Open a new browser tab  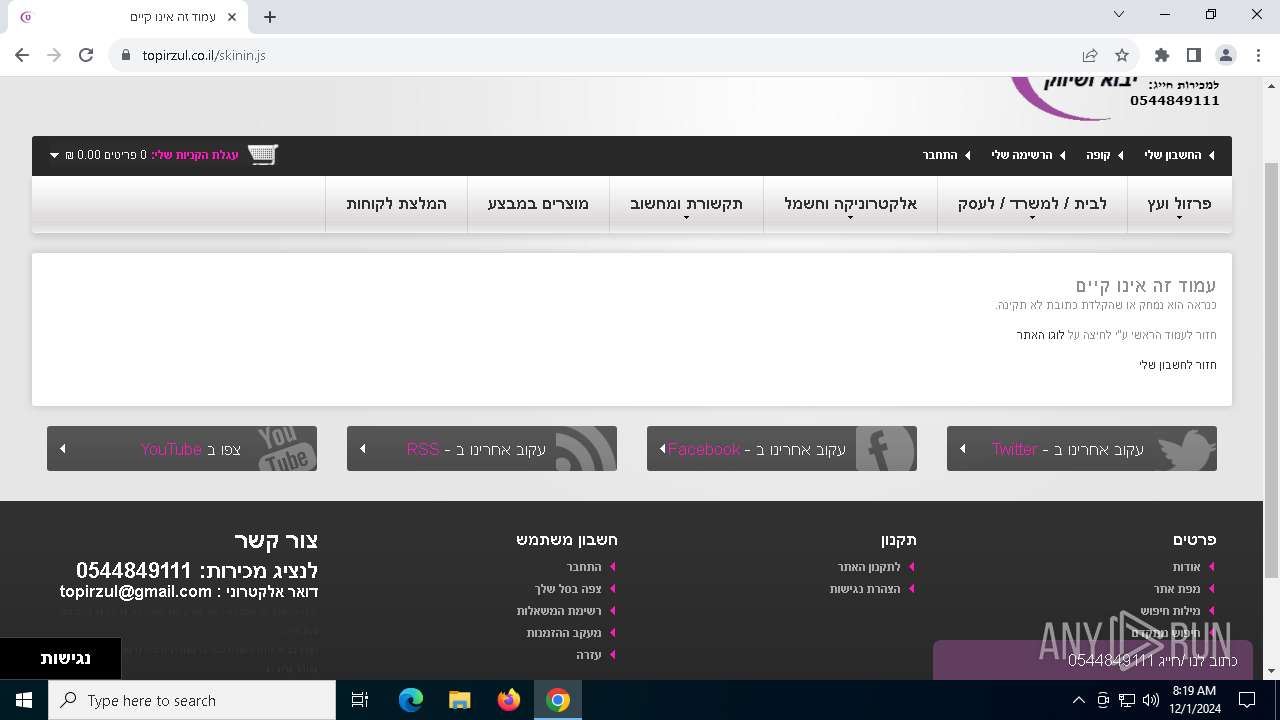tap(270, 17)
